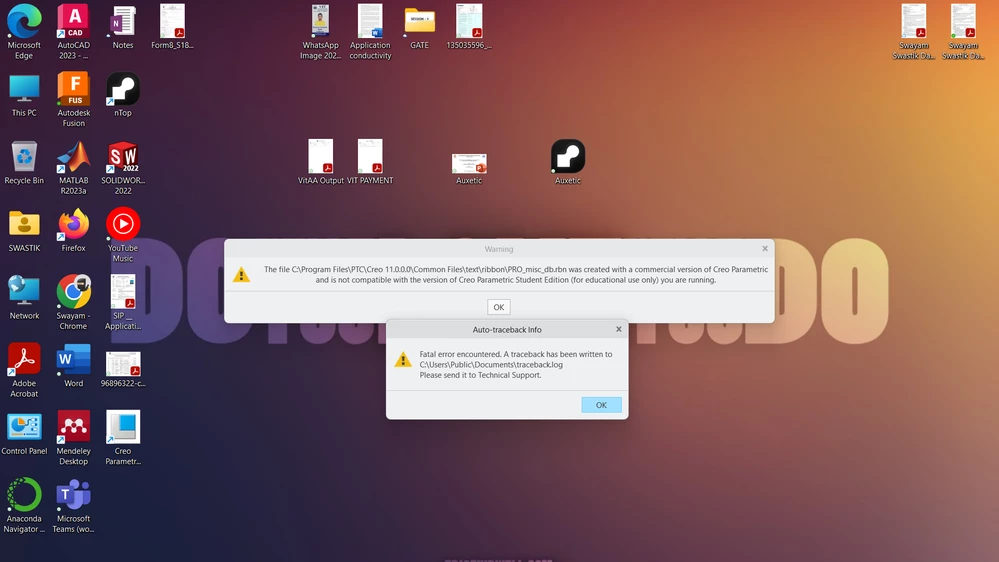Select the SIP Application PDF file
This screenshot has width=999, height=562.
[x=123, y=302]
